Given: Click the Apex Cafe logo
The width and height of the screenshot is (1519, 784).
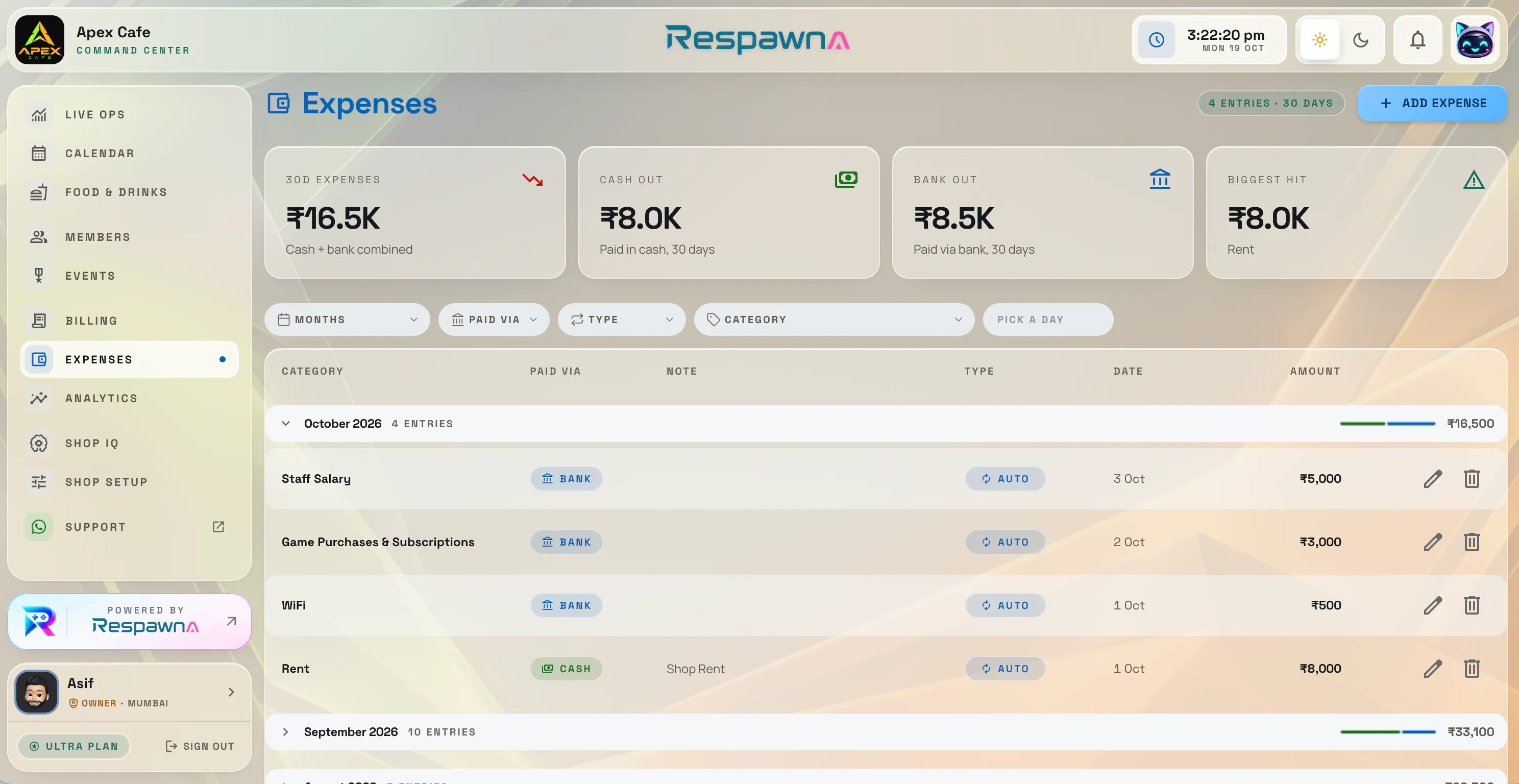Looking at the screenshot, I should coord(39,40).
